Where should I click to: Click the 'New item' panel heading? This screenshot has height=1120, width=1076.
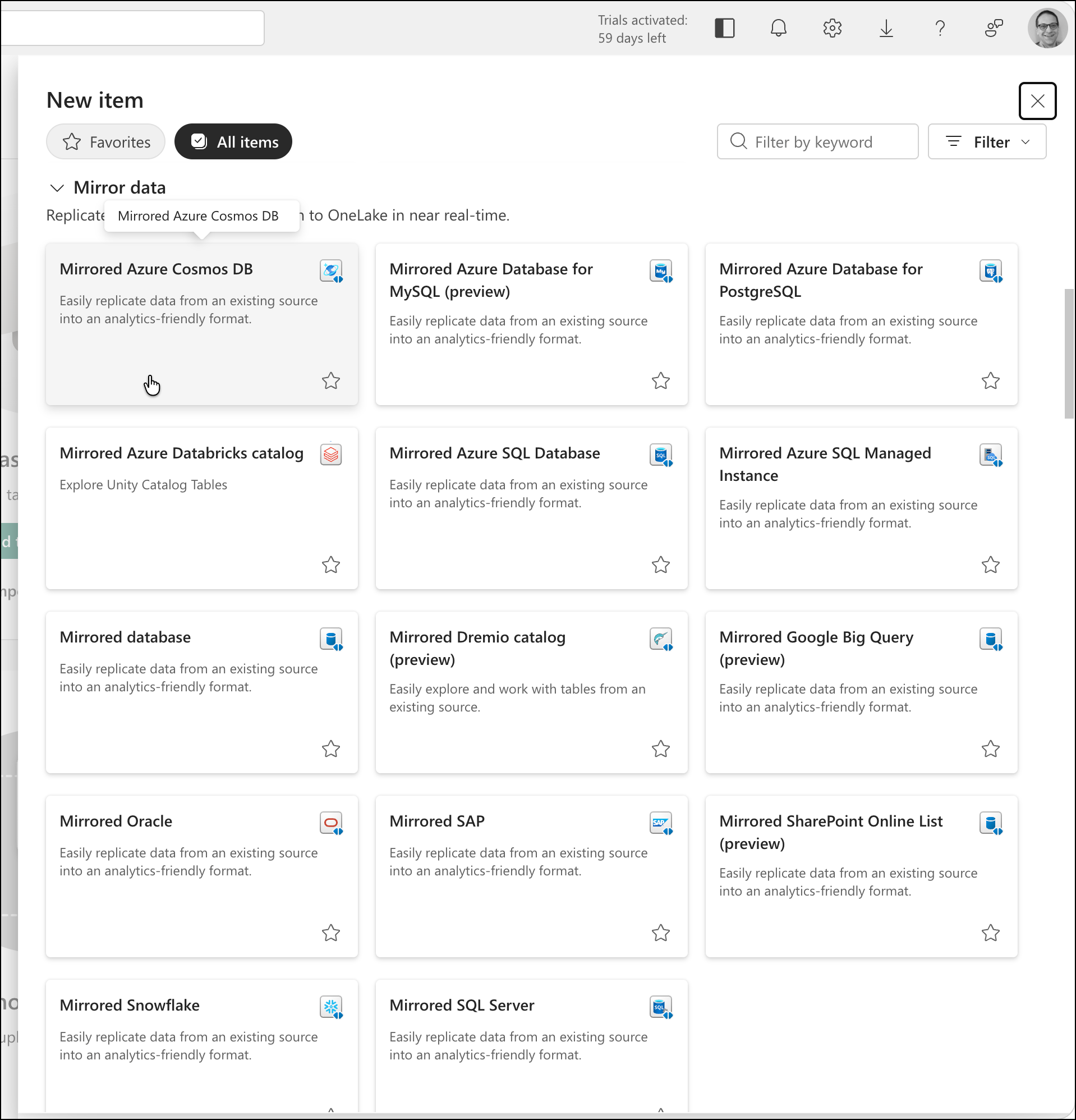tap(95, 100)
